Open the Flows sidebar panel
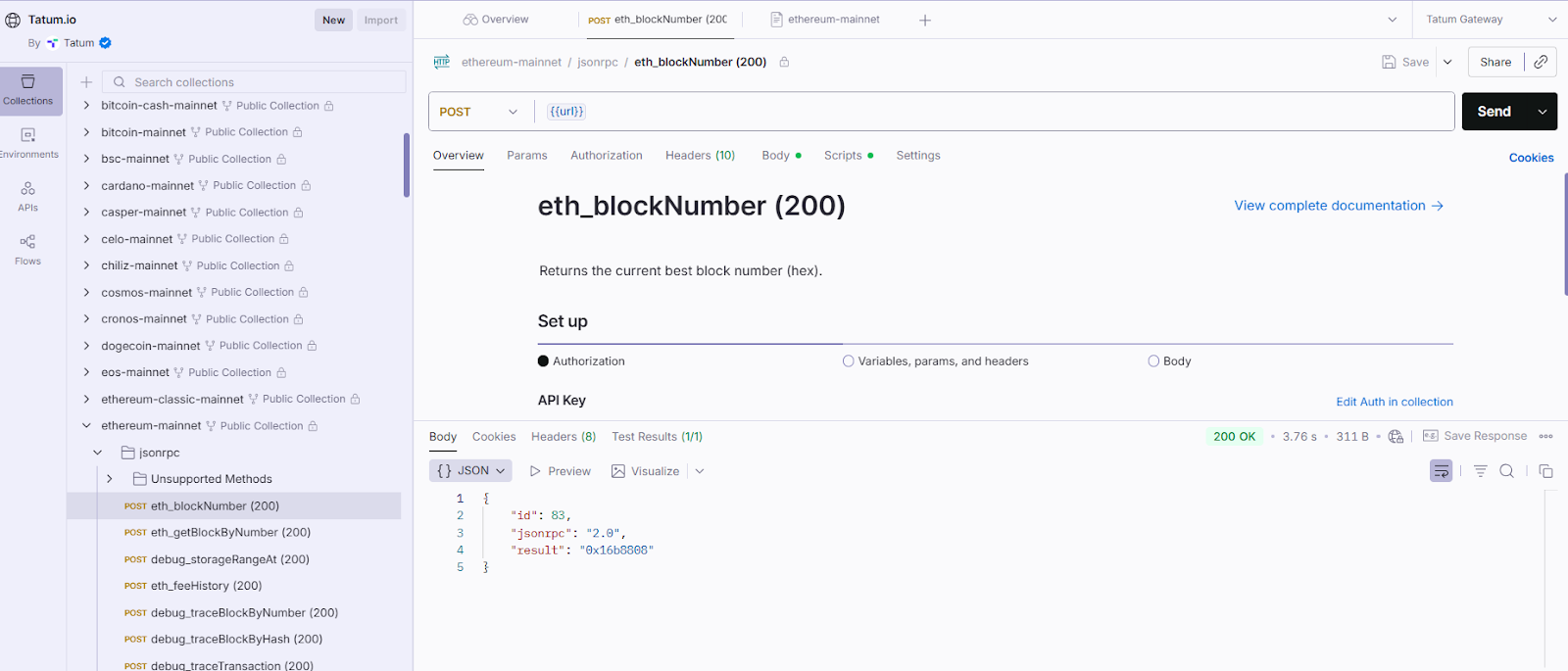Image resolution: width=1568 pixels, height=671 pixels. 28,250
